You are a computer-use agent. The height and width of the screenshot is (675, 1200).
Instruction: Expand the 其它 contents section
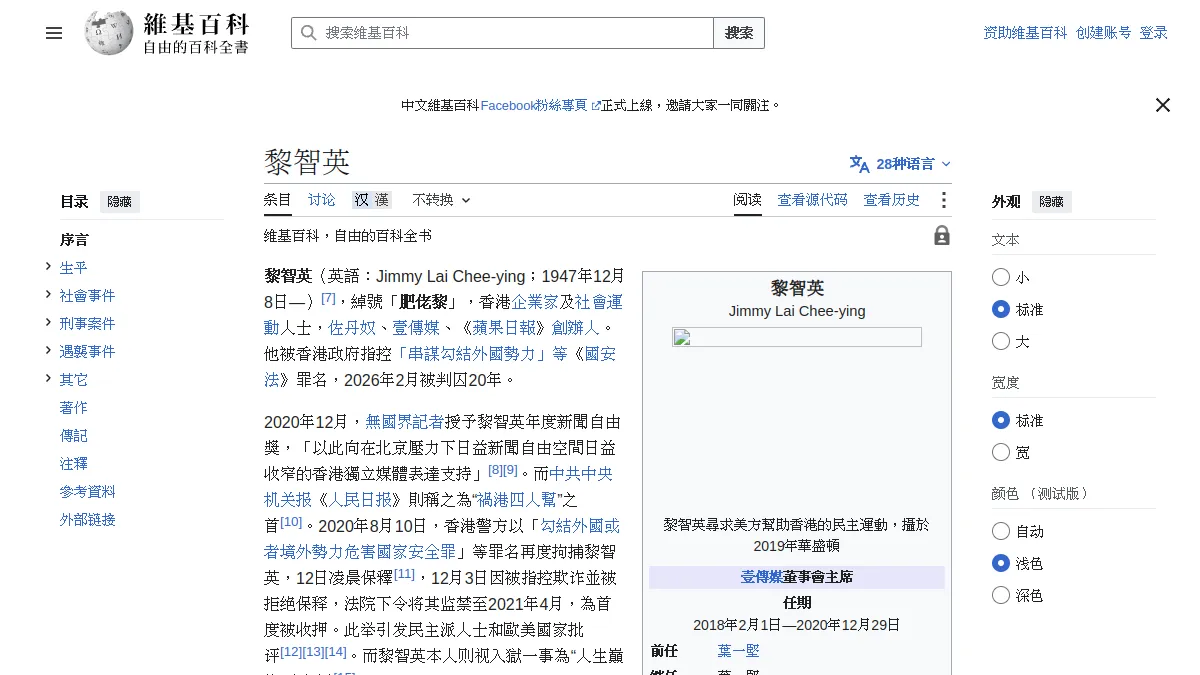pyautogui.click(x=48, y=378)
